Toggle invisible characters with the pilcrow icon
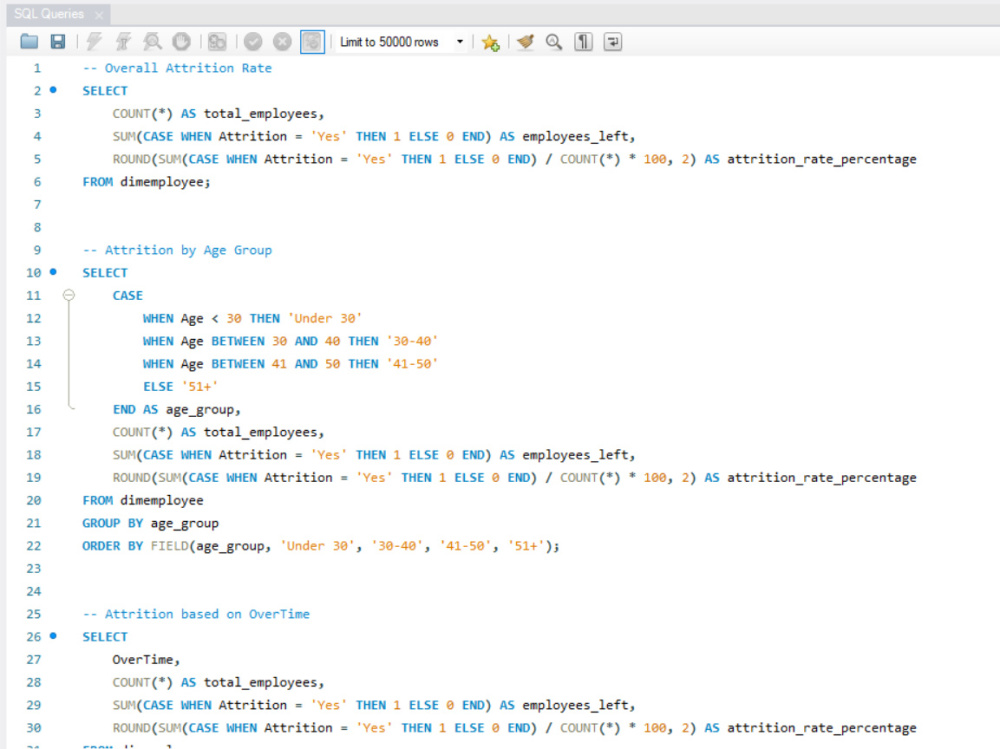Viewport: 1000px width, 749px height. pyautogui.click(x=584, y=42)
